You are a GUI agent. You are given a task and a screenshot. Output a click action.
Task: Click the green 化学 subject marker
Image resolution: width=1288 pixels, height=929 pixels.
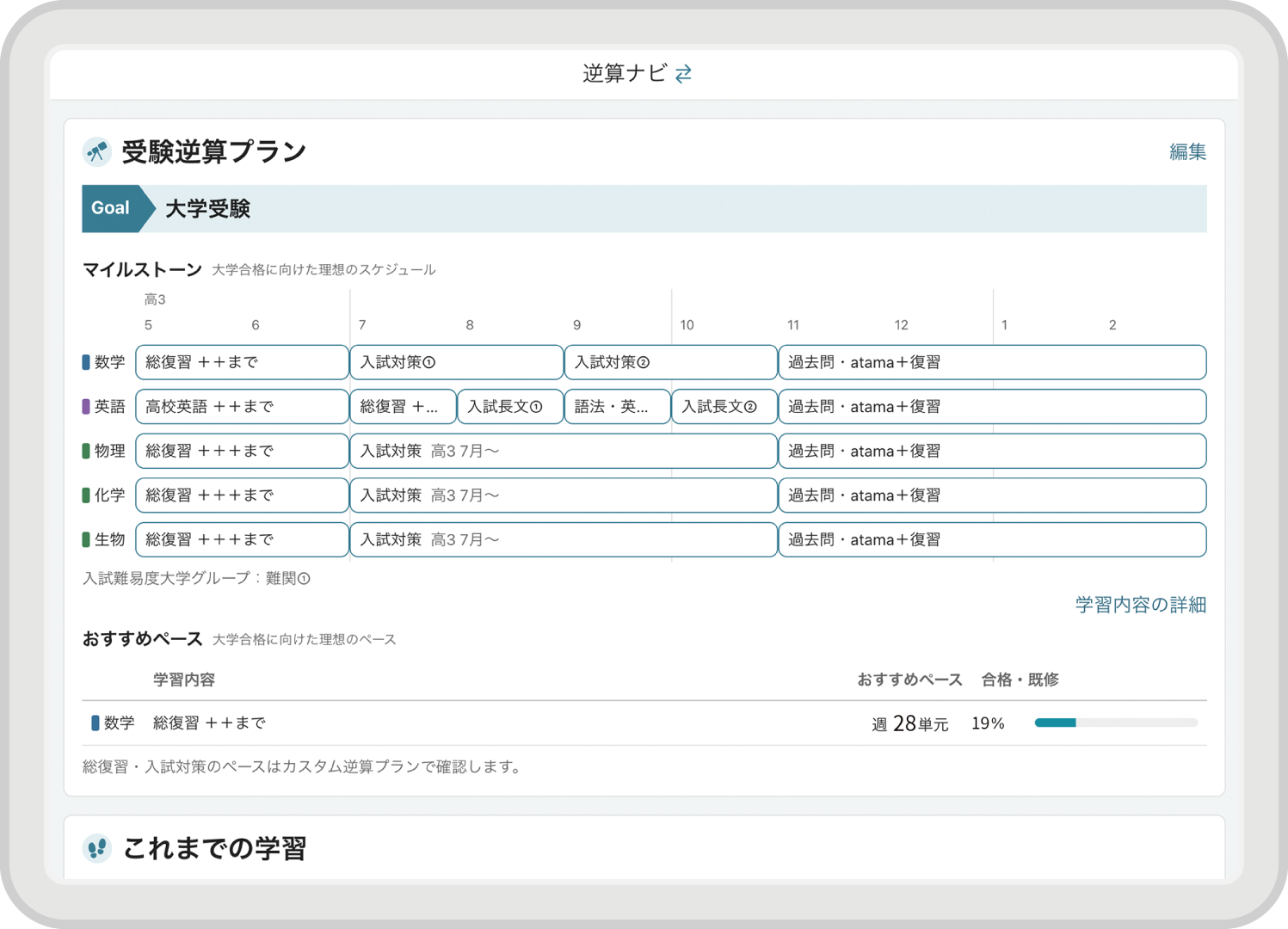pyautogui.click(x=86, y=495)
